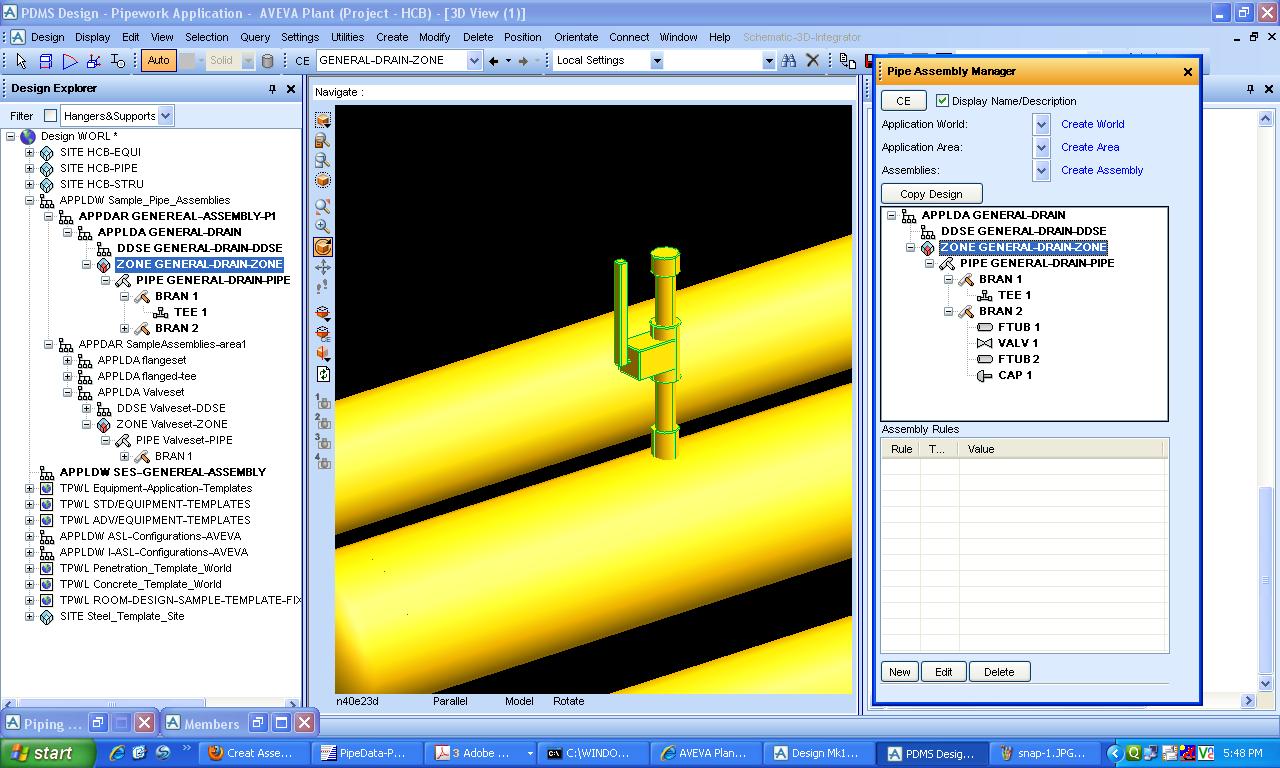
Task: Click the walk footsteps icon in 3D view
Action: coord(323,288)
